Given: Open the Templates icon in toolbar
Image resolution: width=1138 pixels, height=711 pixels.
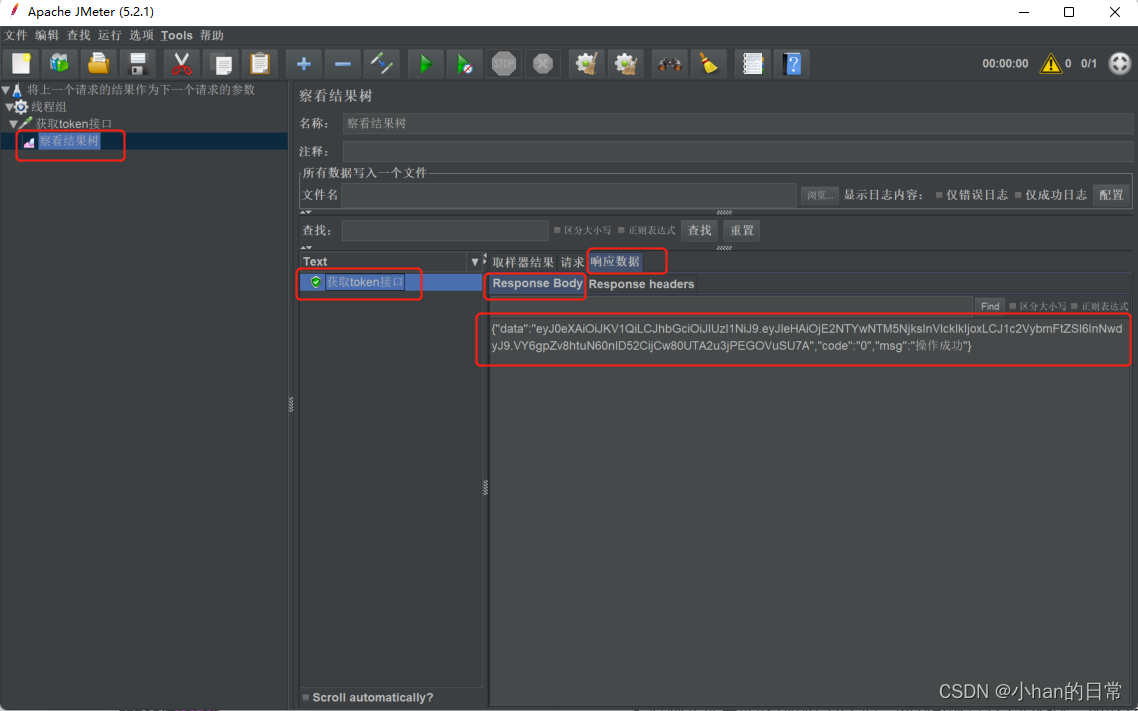Looking at the screenshot, I should click(60, 64).
